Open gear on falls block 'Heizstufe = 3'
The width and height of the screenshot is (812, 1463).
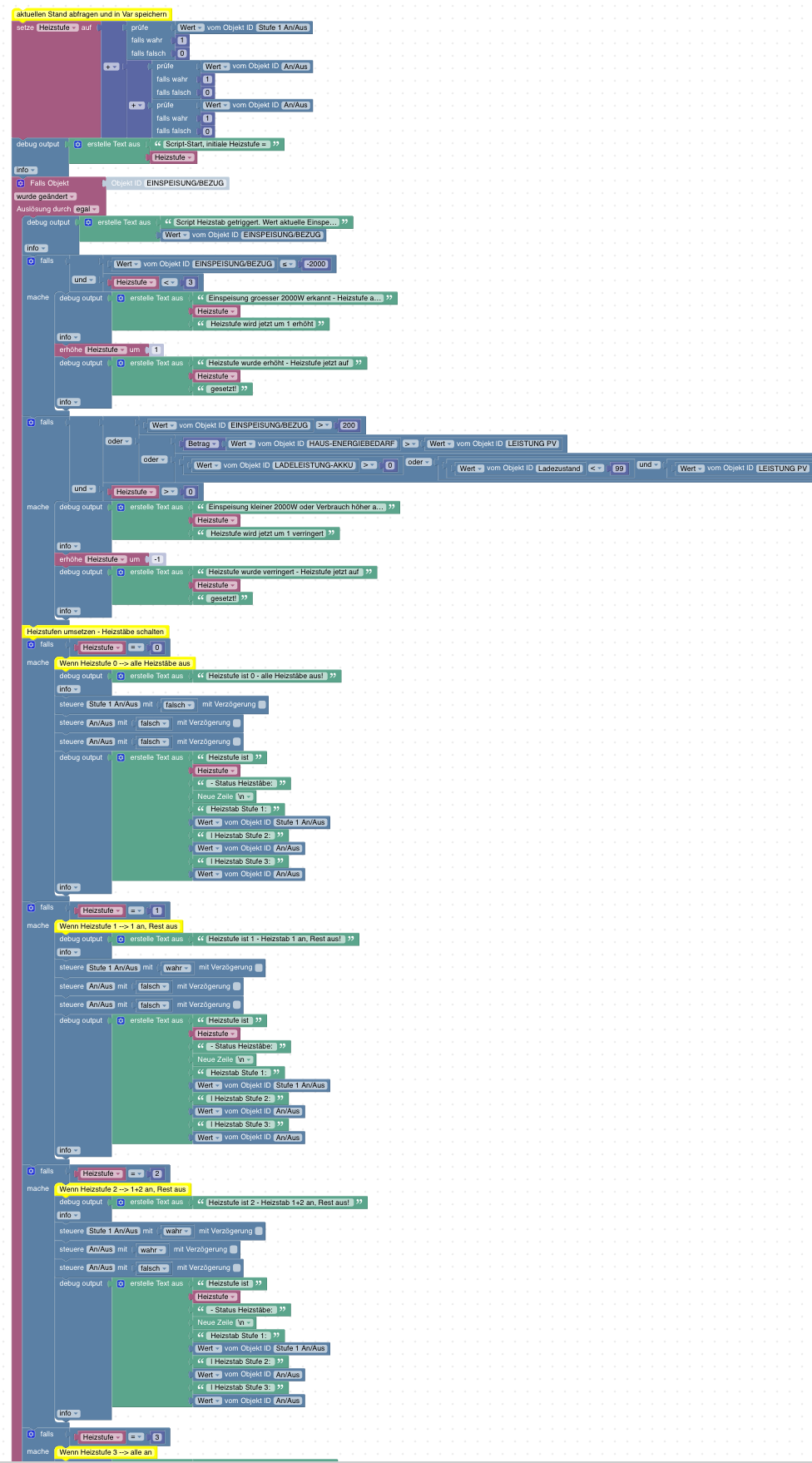[31, 1434]
